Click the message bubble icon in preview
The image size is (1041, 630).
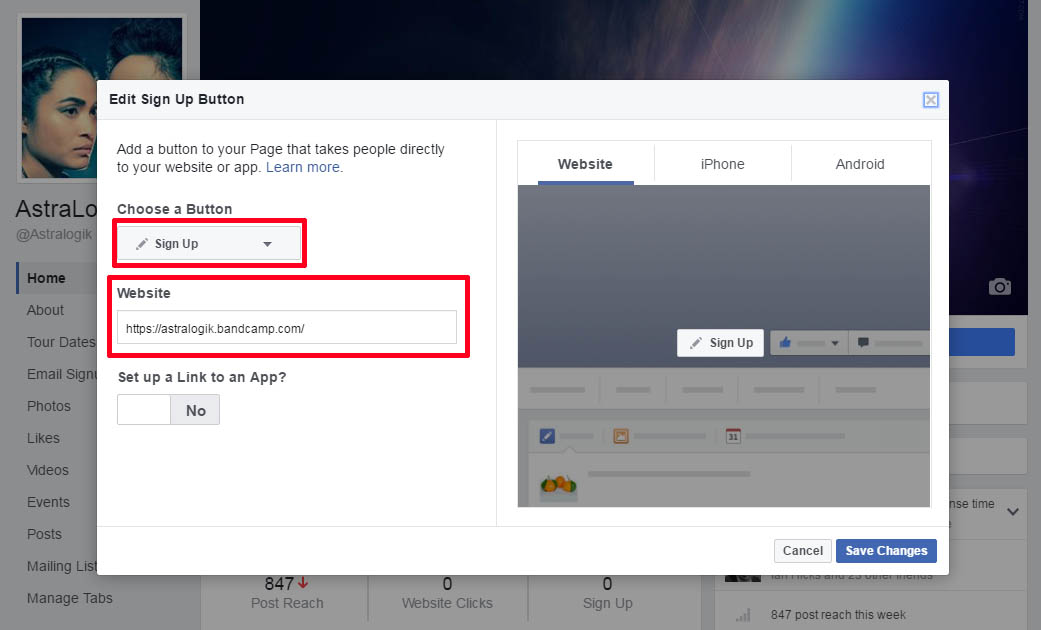[x=863, y=343]
